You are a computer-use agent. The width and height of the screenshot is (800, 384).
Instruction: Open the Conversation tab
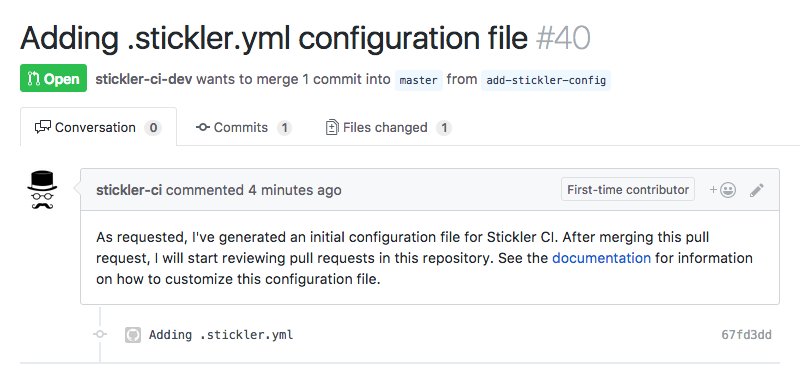(x=98, y=127)
